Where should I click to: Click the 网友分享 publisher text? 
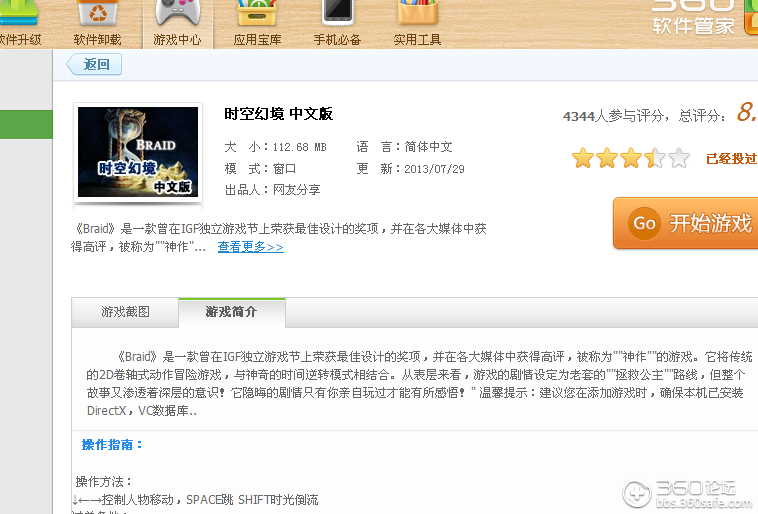click(x=296, y=190)
